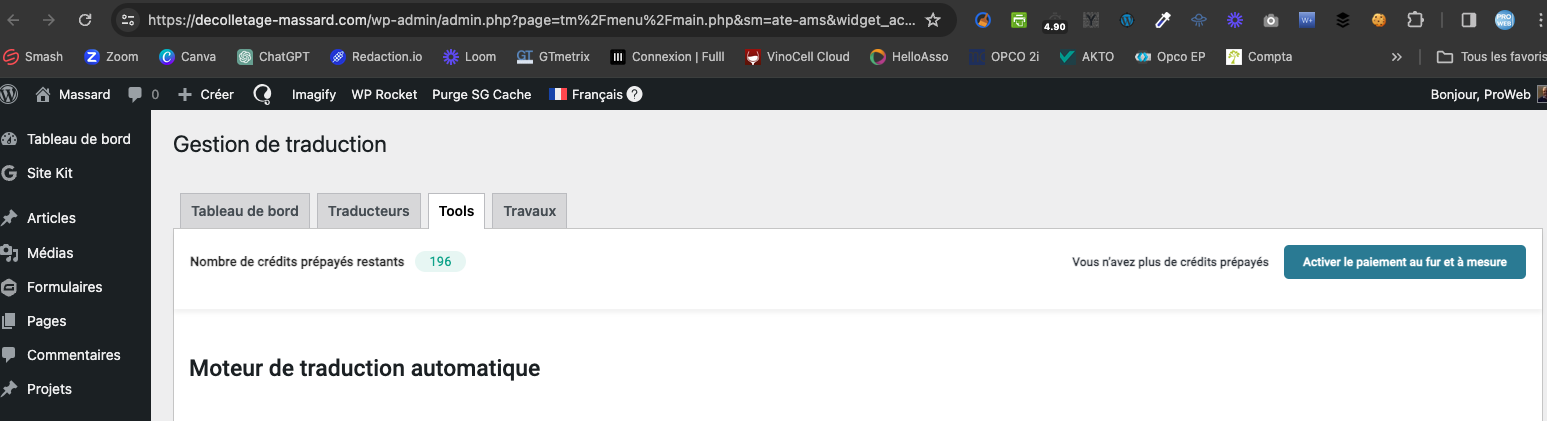The height and width of the screenshot is (421, 1547).
Task: Click Activer le paiement au fur et à mesure
Action: pos(1404,262)
